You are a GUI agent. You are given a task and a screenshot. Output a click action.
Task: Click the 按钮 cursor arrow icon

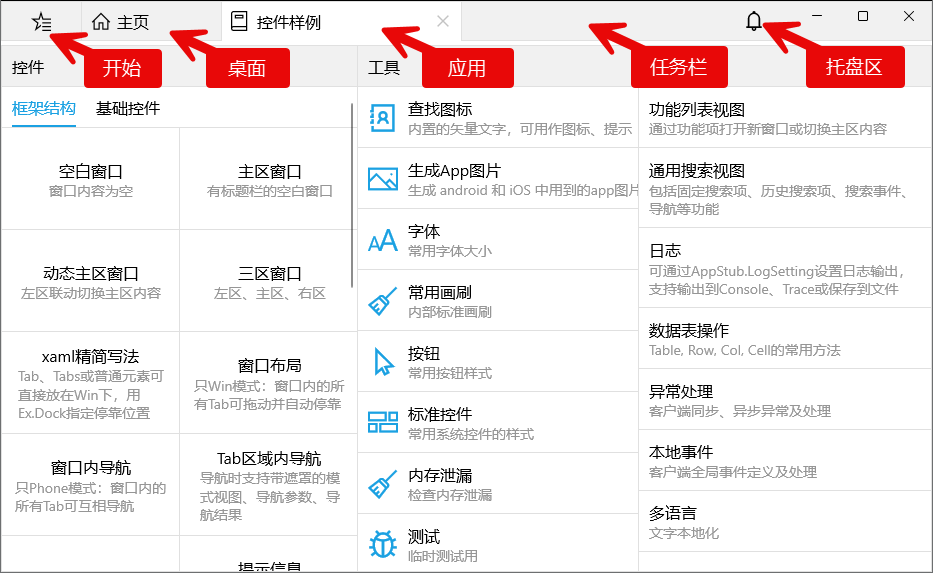pos(383,362)
